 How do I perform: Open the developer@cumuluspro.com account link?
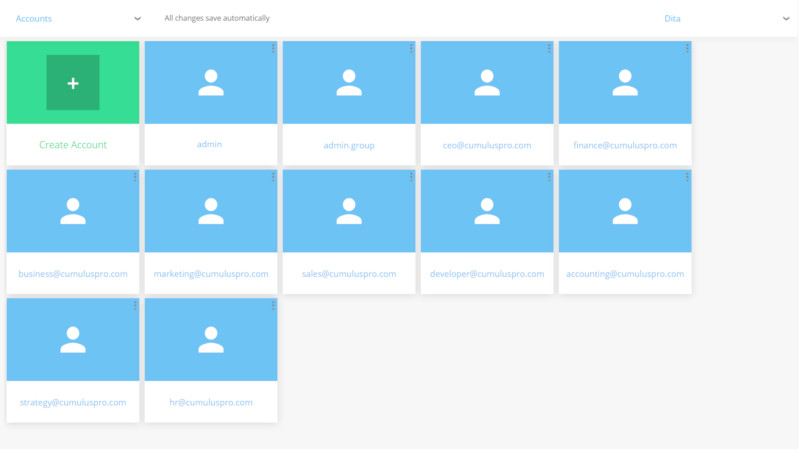click(487, 274)
